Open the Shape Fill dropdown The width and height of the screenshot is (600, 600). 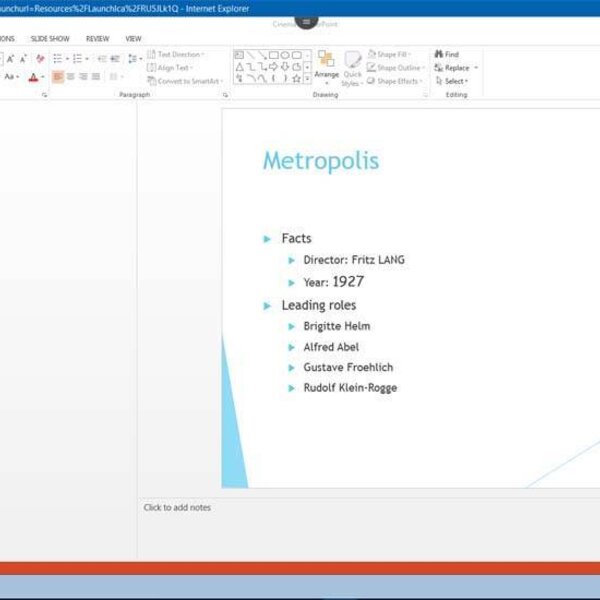(389, 54)
